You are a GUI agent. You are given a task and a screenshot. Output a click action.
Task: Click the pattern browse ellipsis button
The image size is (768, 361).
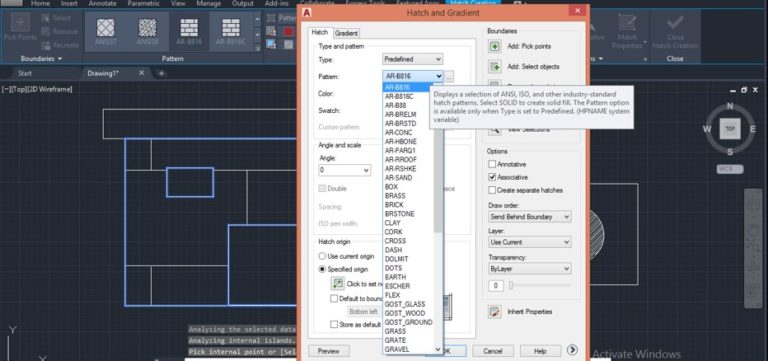click(450, 76)
